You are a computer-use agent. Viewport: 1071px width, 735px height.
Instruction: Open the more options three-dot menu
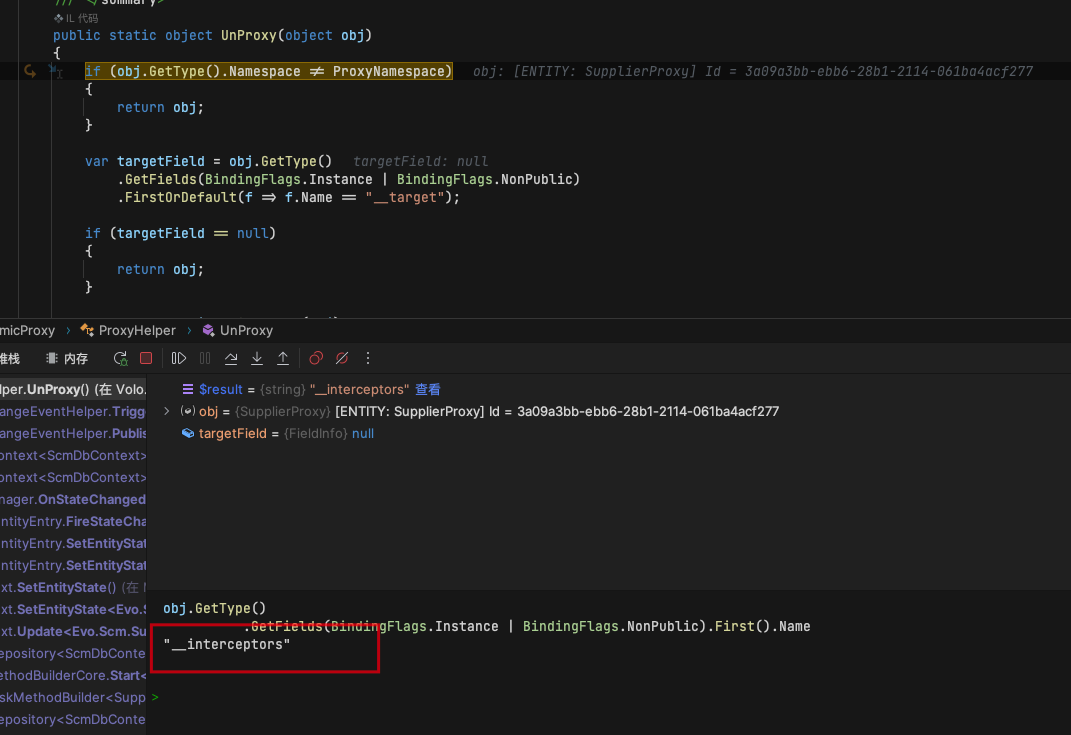tap(367, 357)
